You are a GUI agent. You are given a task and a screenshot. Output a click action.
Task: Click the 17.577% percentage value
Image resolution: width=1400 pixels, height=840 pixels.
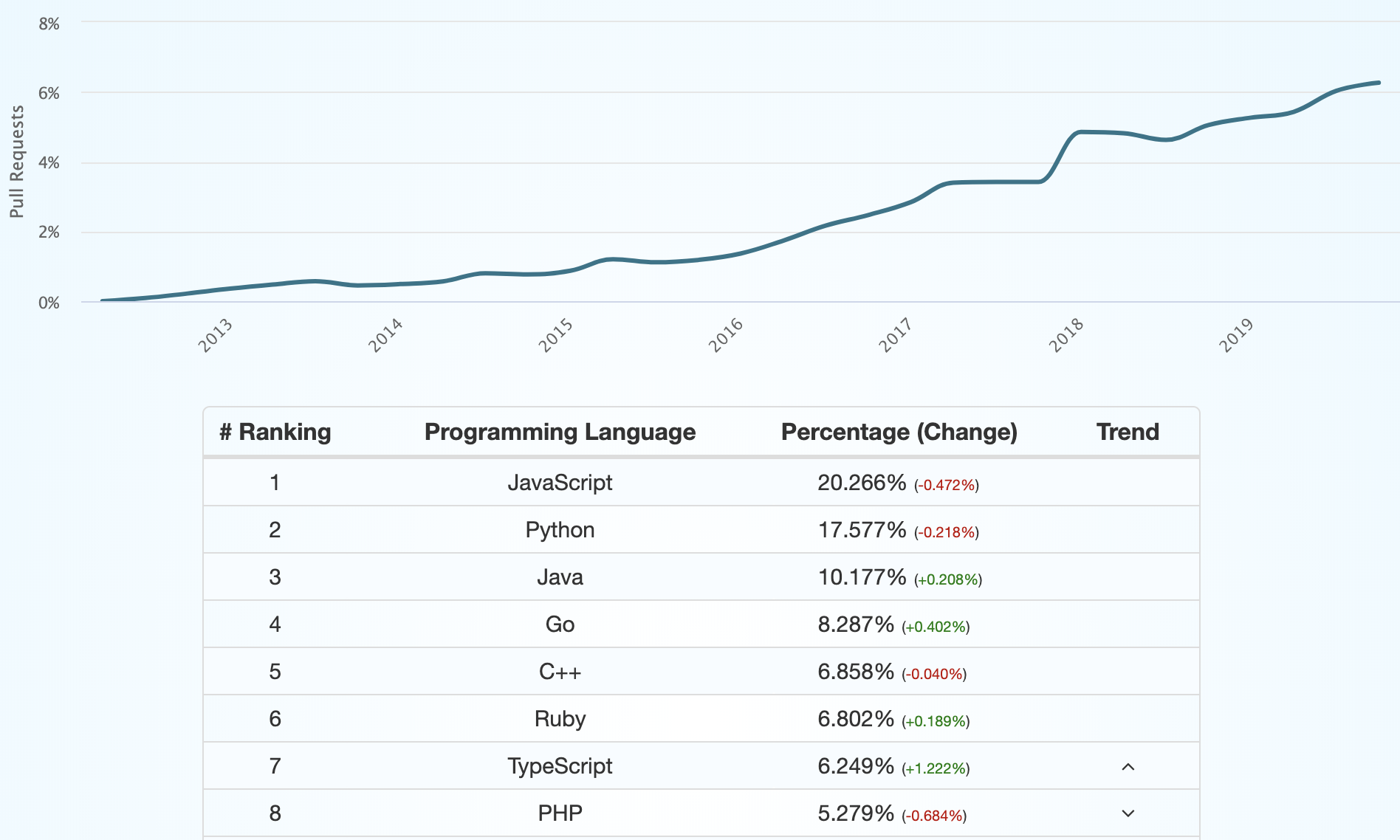pyautogui.click(x=862, y=530)
